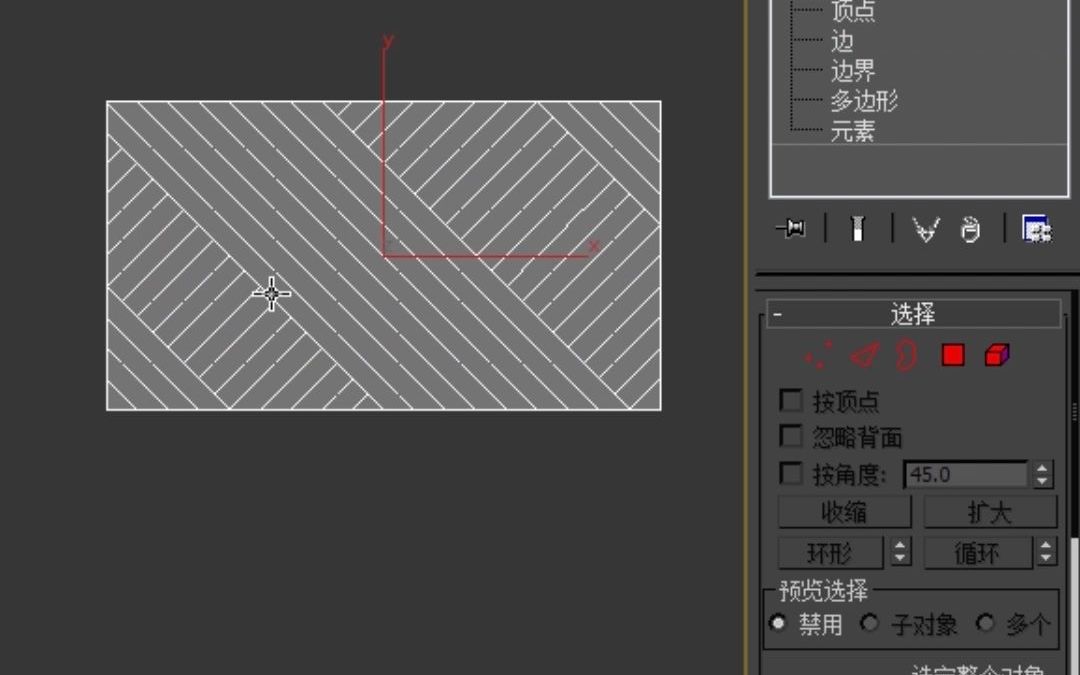Click the 收缩 button

pos(845,512)
